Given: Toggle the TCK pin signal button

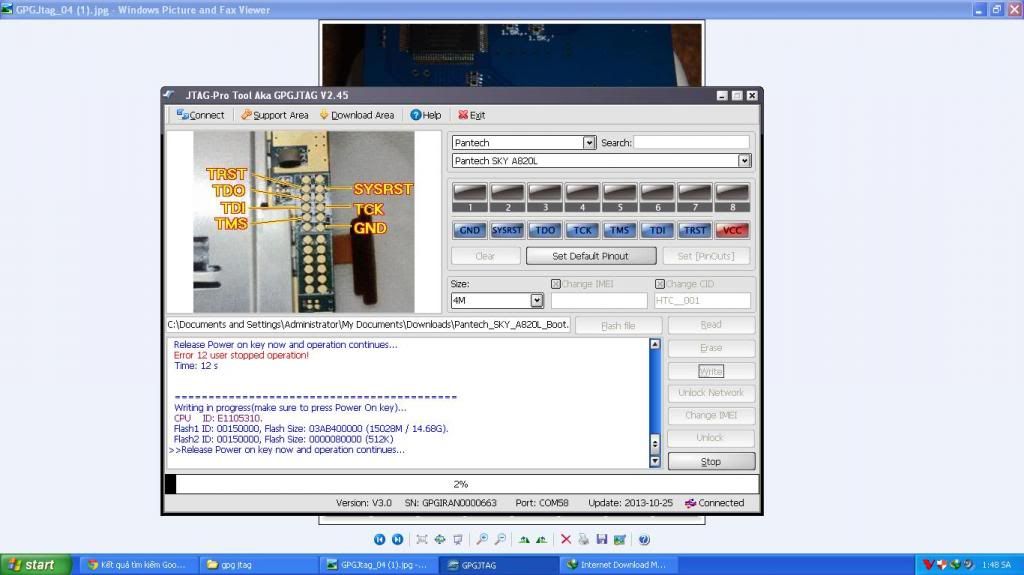Looking at the screenshot, I should [582, 230].
